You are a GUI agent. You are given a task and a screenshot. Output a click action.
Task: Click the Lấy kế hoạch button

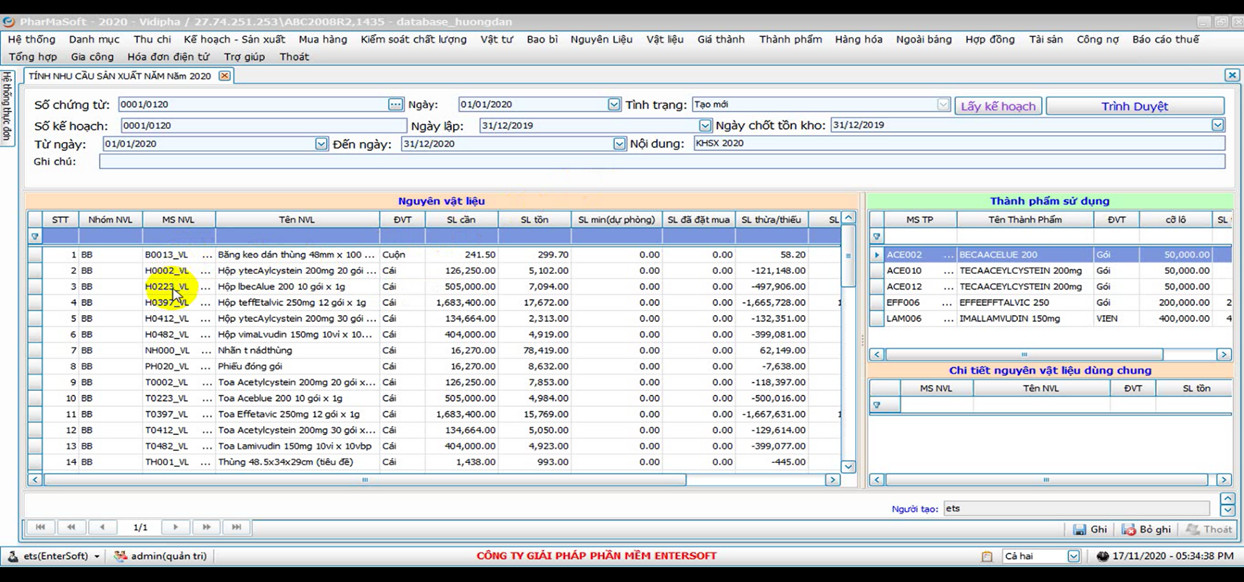click(998, 106)
